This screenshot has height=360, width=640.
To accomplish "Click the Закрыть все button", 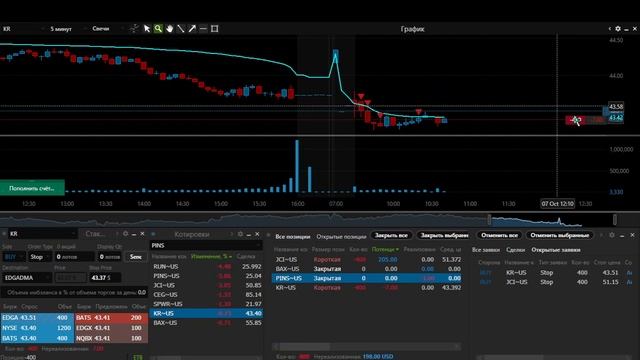I will coord(391,236).
